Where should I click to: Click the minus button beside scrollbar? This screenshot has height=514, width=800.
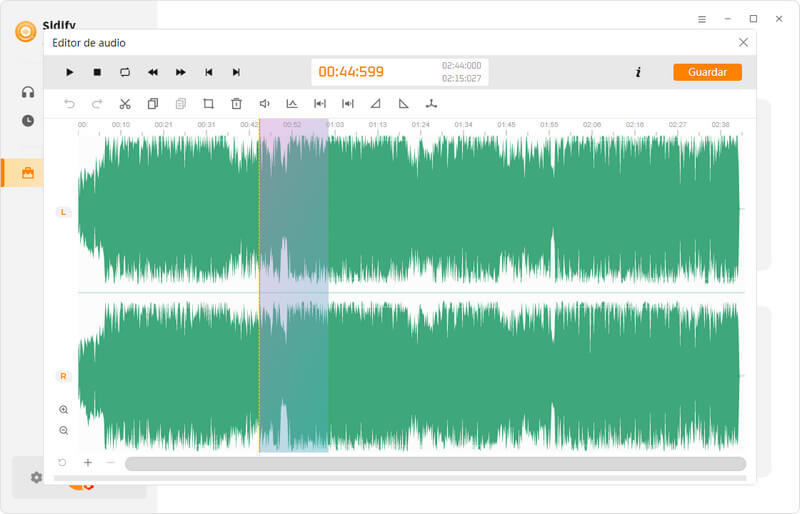click(110, 463)
